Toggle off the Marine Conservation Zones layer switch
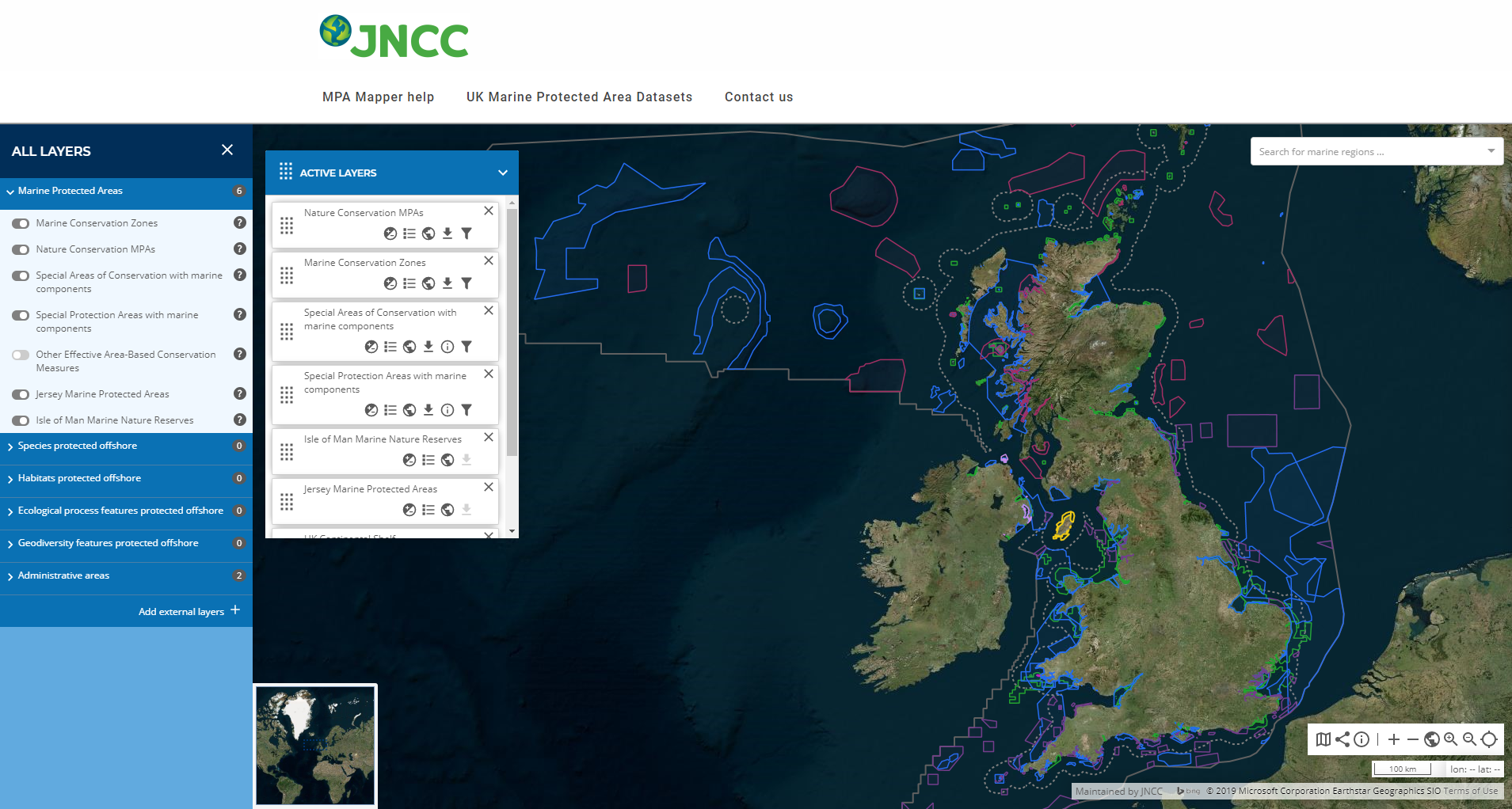The height and width of the screenshot is (809, 1512). (x=21, y=222)
